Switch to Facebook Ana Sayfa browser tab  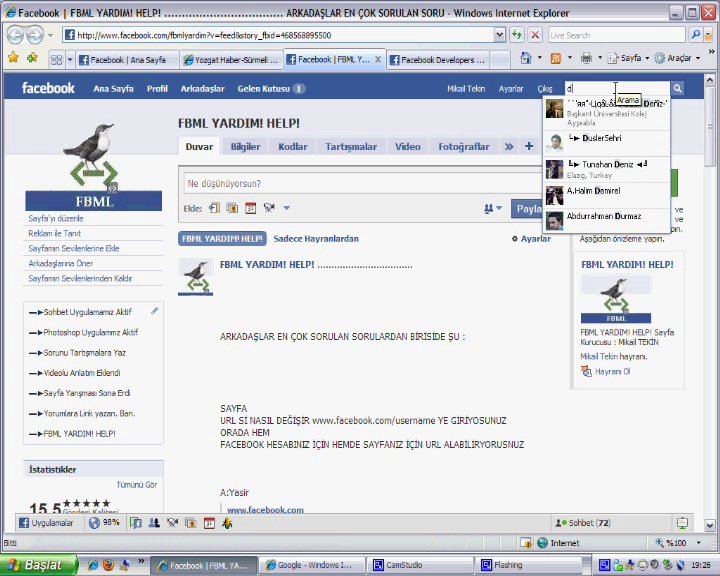[128, 60]
